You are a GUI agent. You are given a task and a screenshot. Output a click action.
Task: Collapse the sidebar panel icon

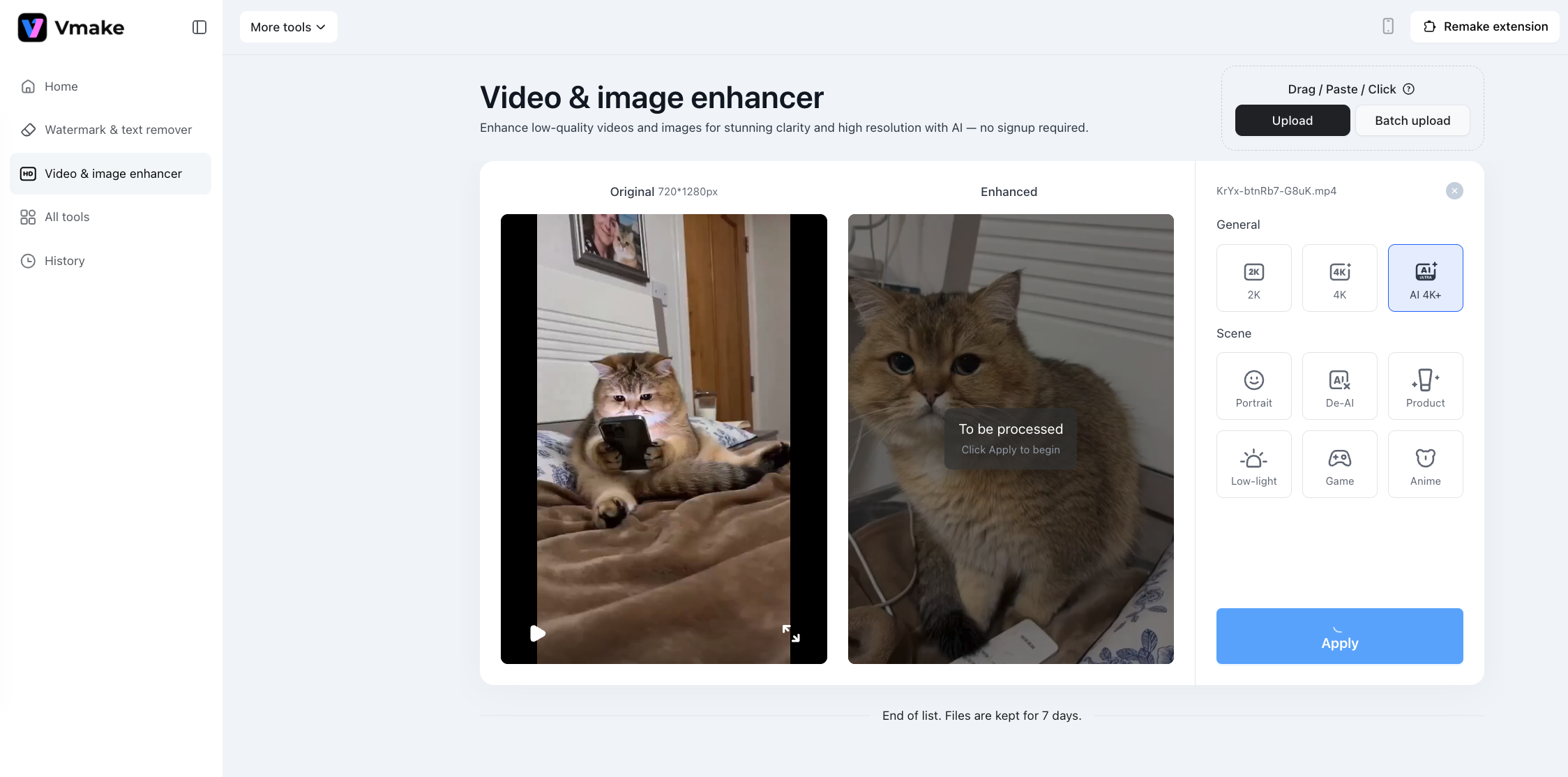point(199,27)
